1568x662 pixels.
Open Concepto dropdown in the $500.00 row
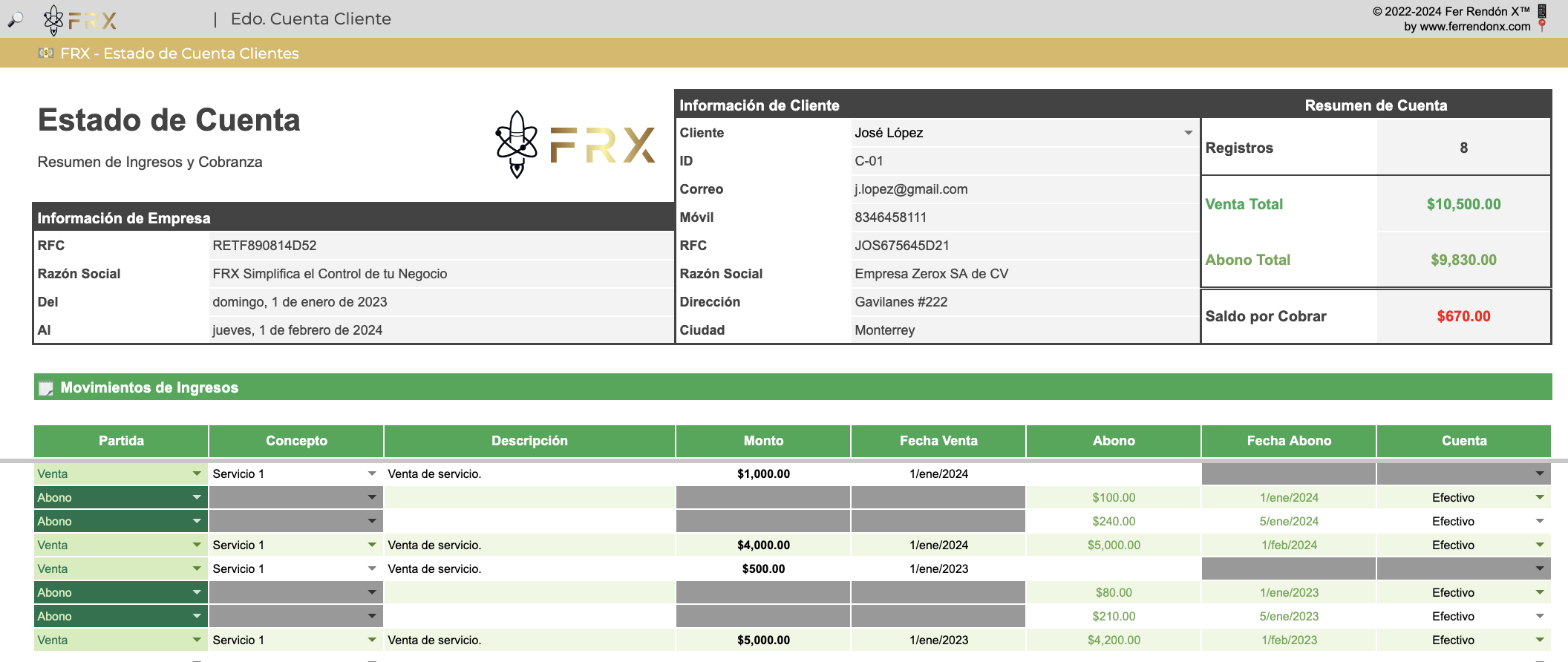[372, 568]
